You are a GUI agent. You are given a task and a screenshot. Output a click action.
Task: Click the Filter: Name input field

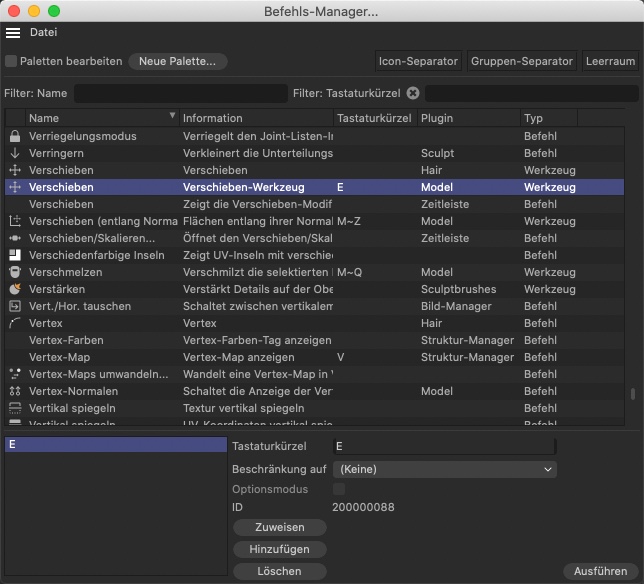(180, 94)
